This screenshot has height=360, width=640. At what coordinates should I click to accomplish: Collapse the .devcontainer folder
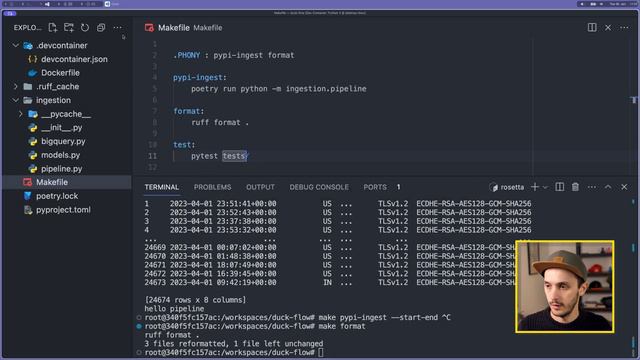[x=16, y=45]
